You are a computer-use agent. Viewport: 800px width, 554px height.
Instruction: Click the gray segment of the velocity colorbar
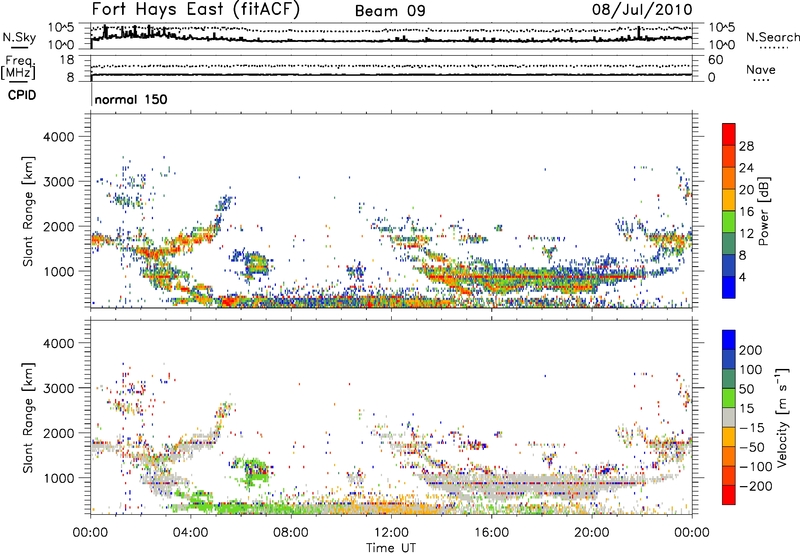tap(729, 417)
